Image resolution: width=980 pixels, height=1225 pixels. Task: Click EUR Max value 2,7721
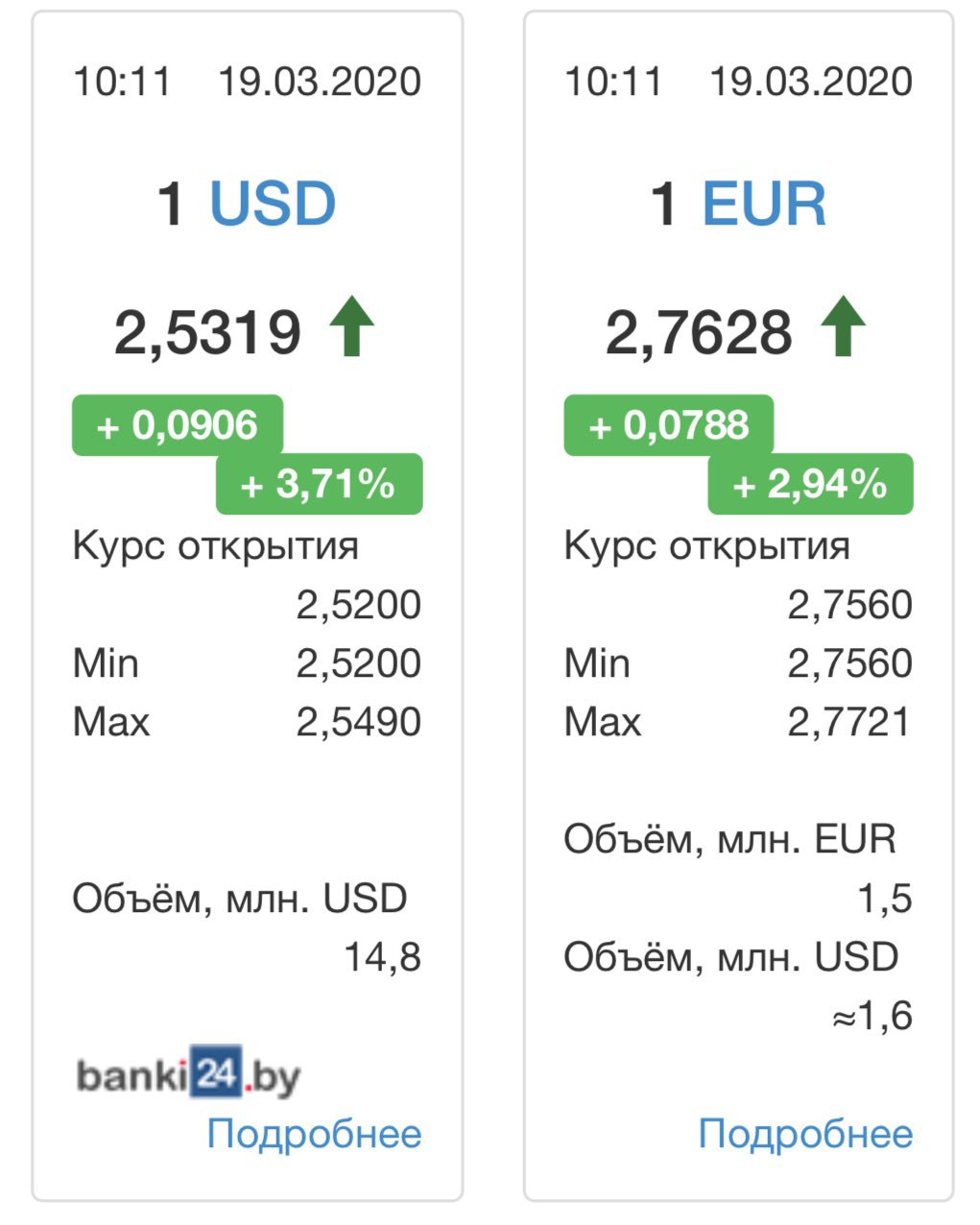coord(849,722)
